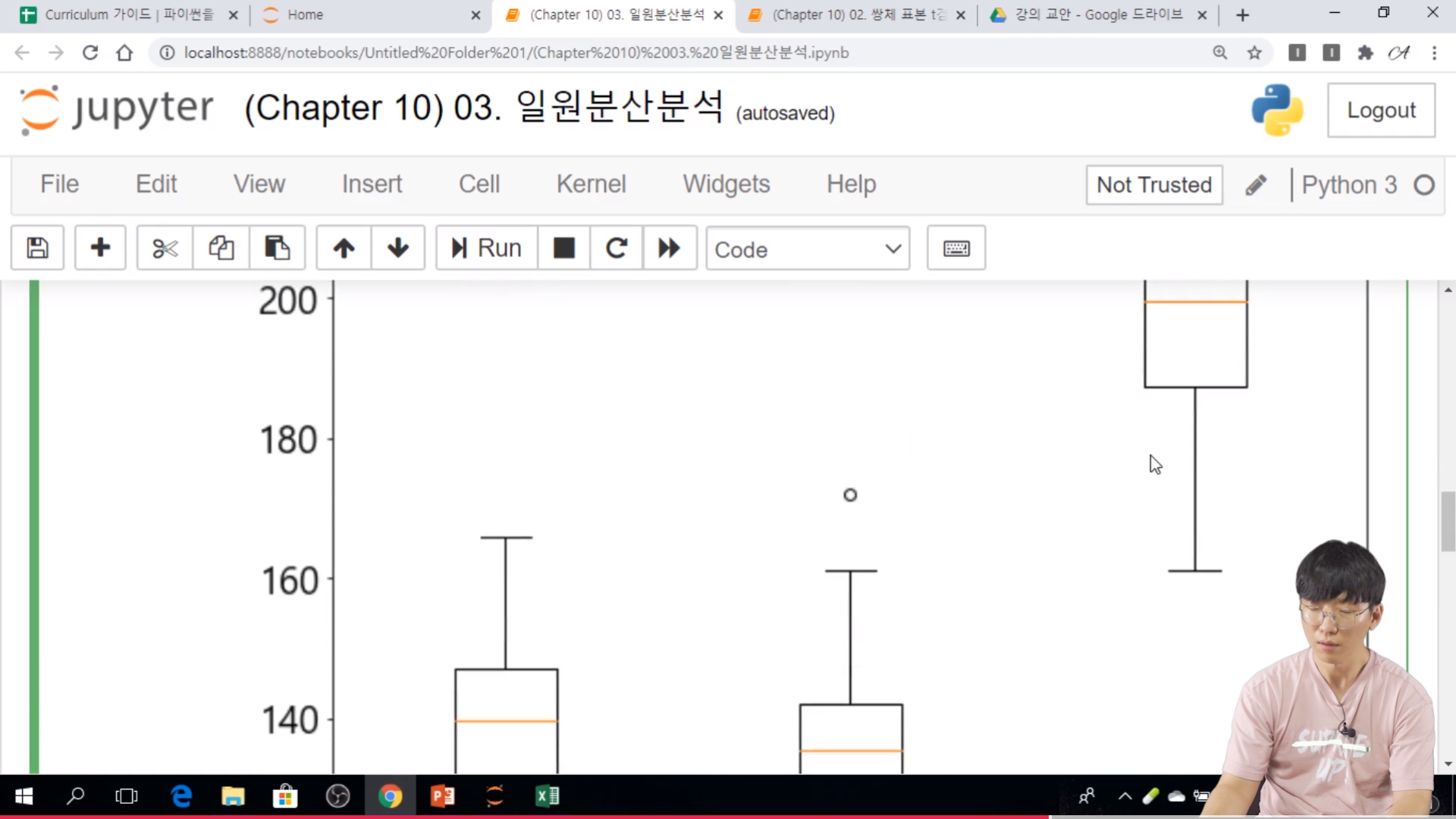This screenshot has width=1456, height=819.
Task: Move selected cell down arrow
Action: (x=398, y=248)
